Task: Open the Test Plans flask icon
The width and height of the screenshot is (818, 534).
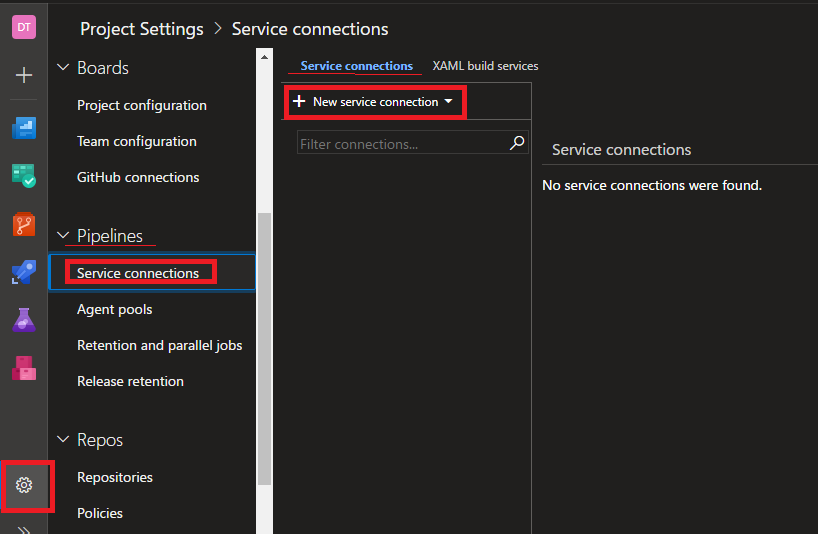Action: [24, 320]
